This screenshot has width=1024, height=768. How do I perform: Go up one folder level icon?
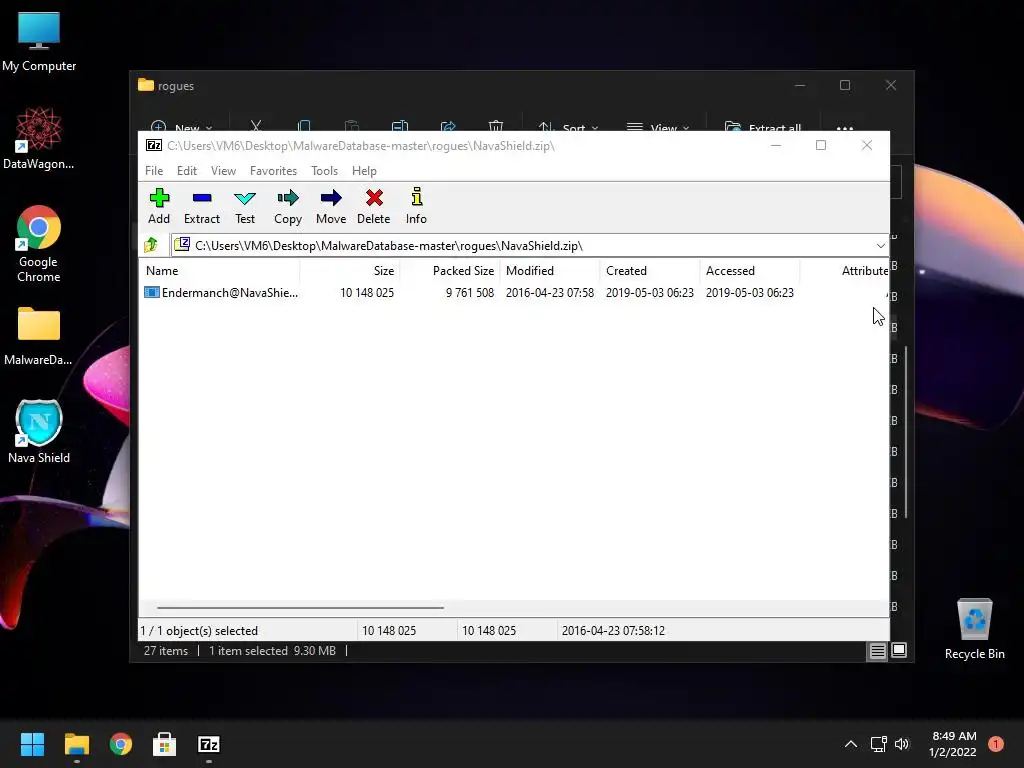(152, 245)
